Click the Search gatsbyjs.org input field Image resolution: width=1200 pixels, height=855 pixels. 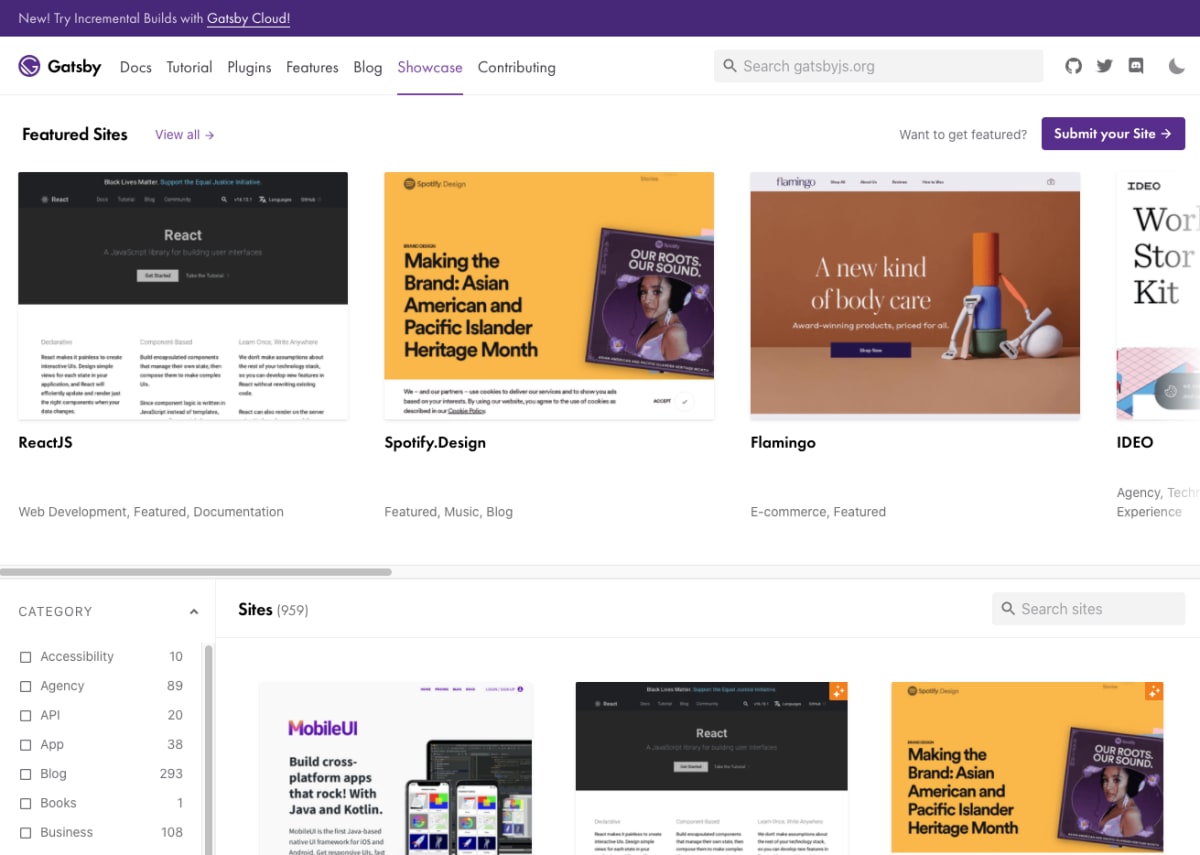878,66
